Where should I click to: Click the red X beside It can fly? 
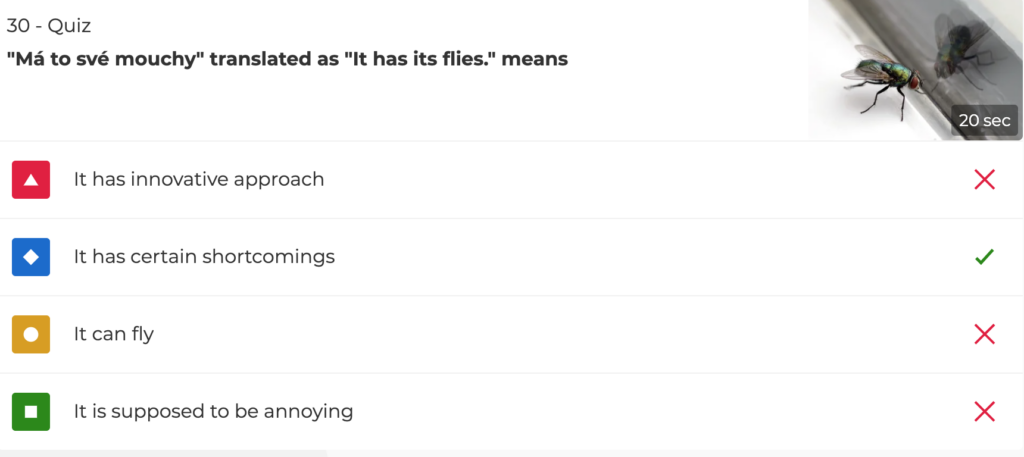[x=984, y=334]
